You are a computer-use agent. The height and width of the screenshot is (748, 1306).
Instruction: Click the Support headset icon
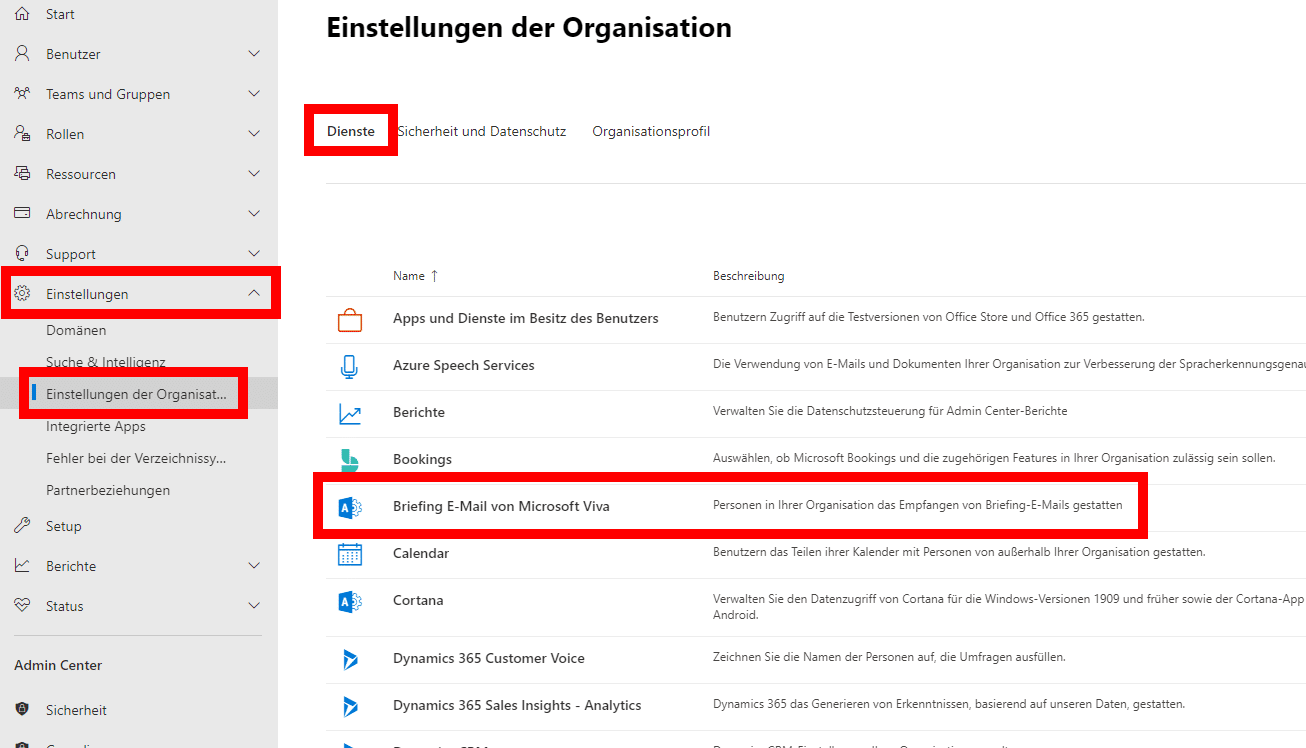click(x=22, y=254)
